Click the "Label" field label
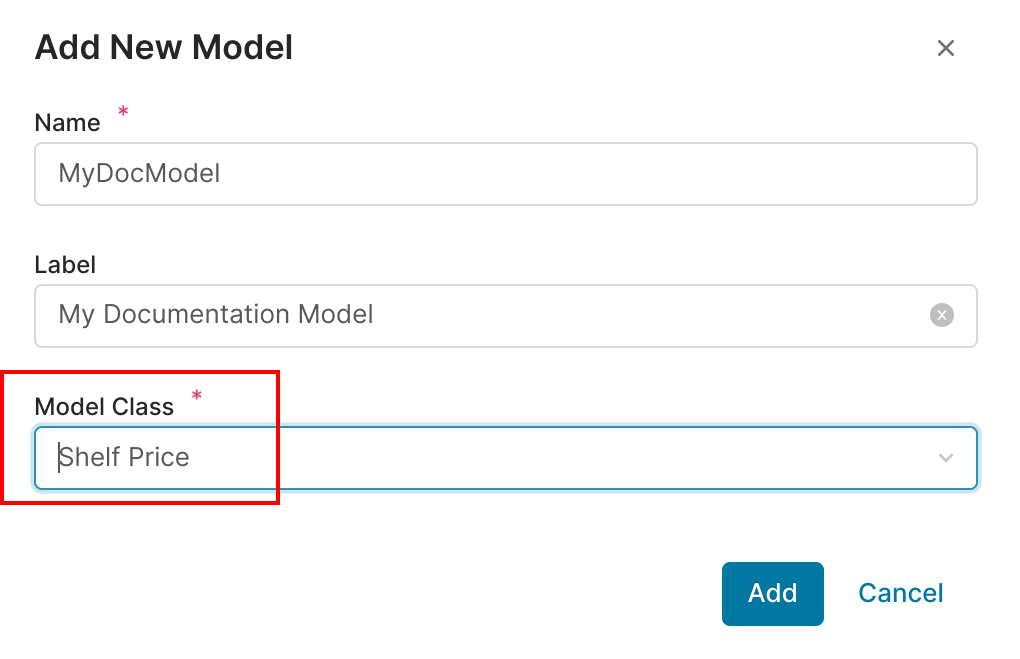This screenshot has width=1020, height=659. pyautogui.click(x=65, y=265)
